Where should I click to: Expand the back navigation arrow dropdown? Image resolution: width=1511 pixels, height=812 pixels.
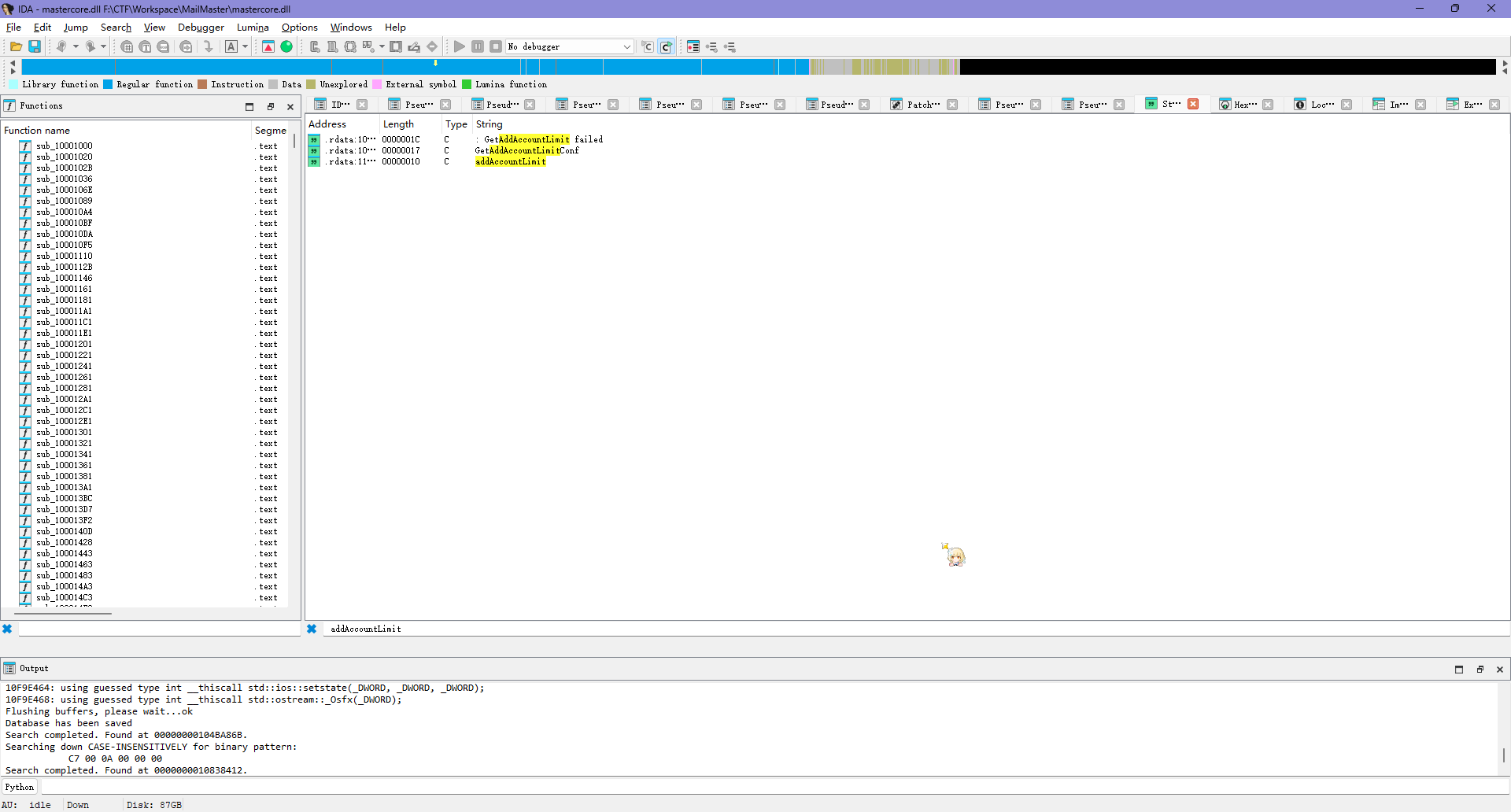[x=76, y=46]
